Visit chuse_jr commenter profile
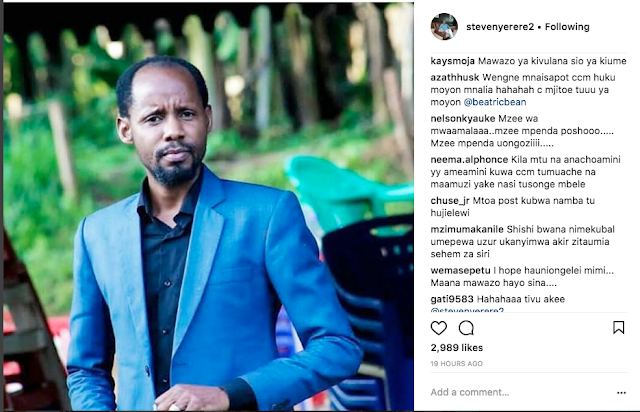 pos(450,201)
